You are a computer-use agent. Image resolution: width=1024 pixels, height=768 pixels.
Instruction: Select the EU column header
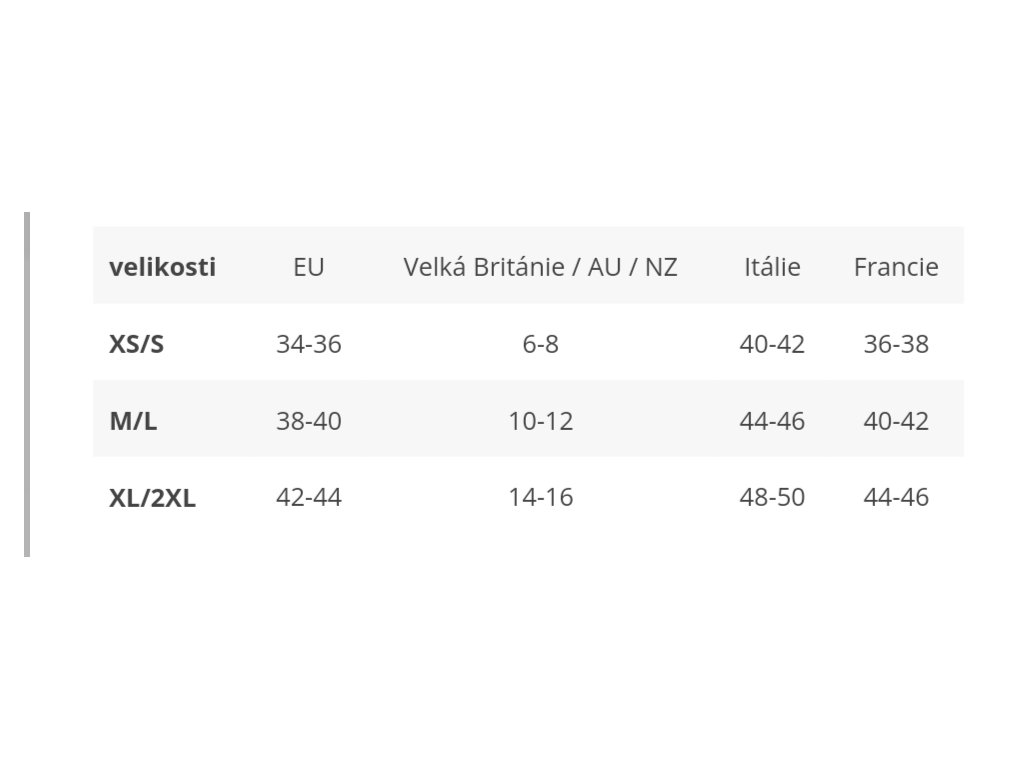point(308,267)
